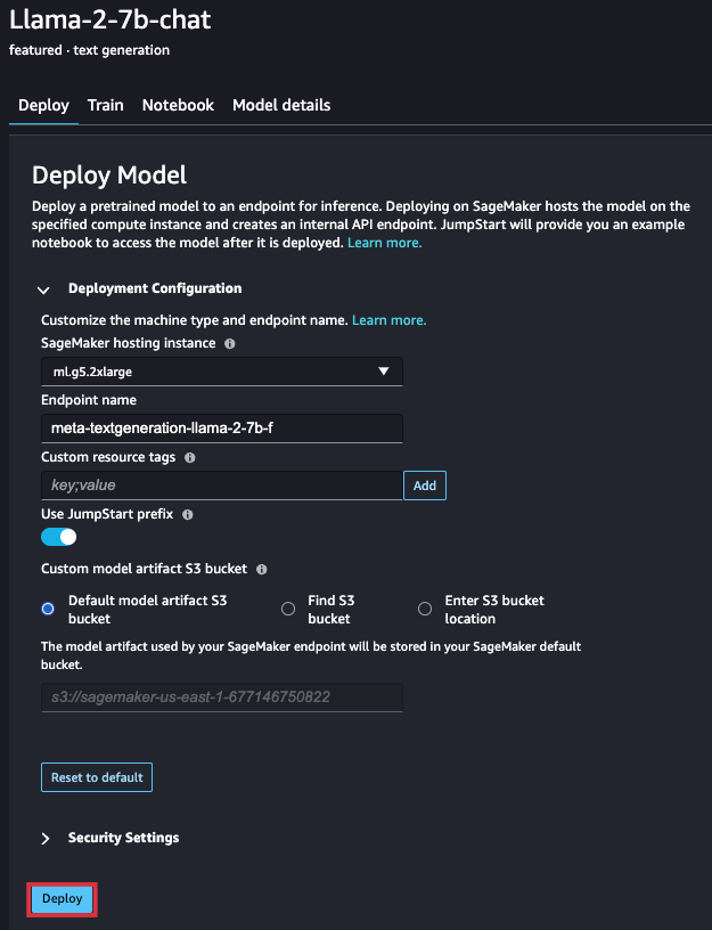Click the Use JumpStart prefix label

coord(107,514)
